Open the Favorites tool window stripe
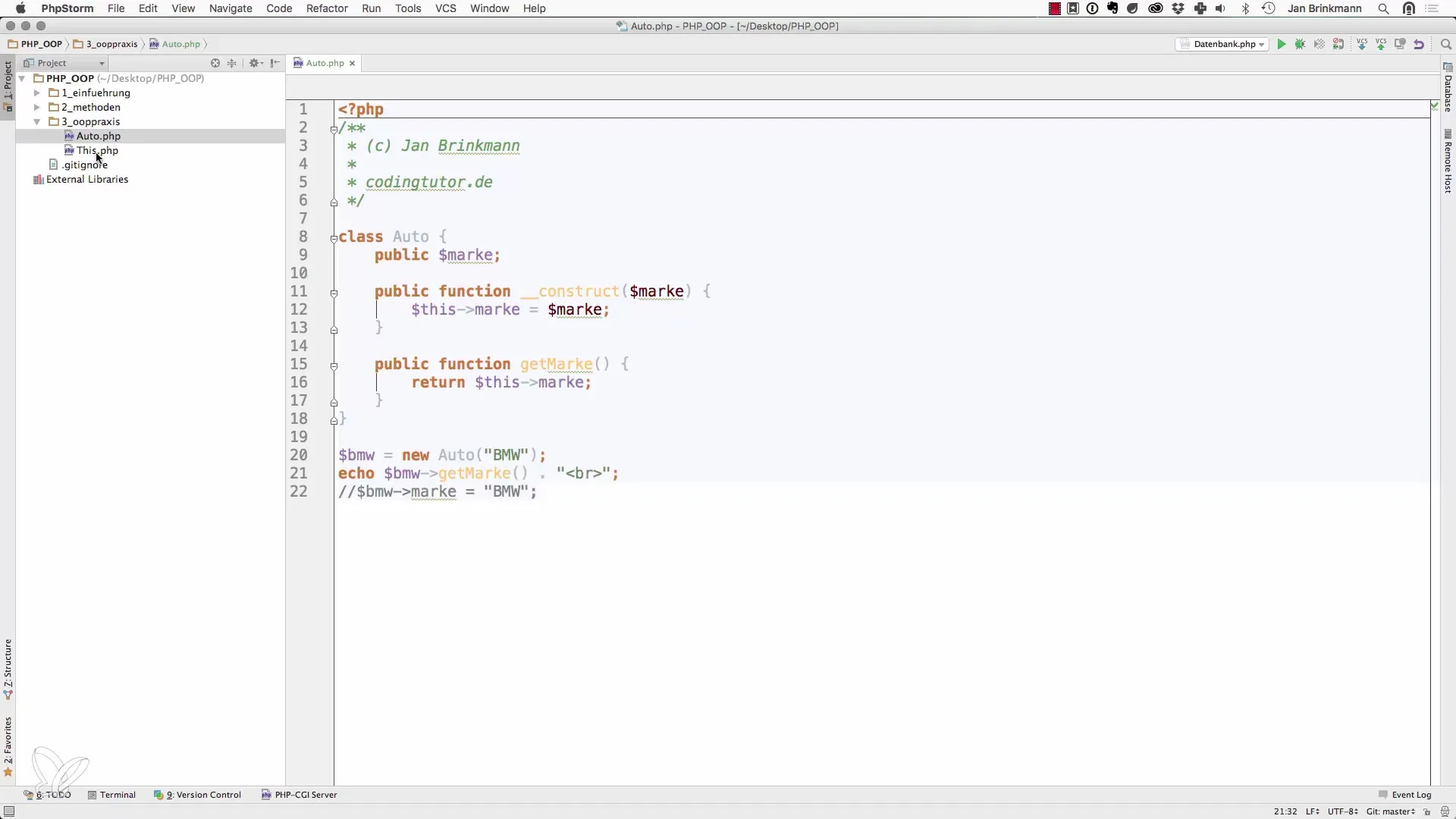 8,747
